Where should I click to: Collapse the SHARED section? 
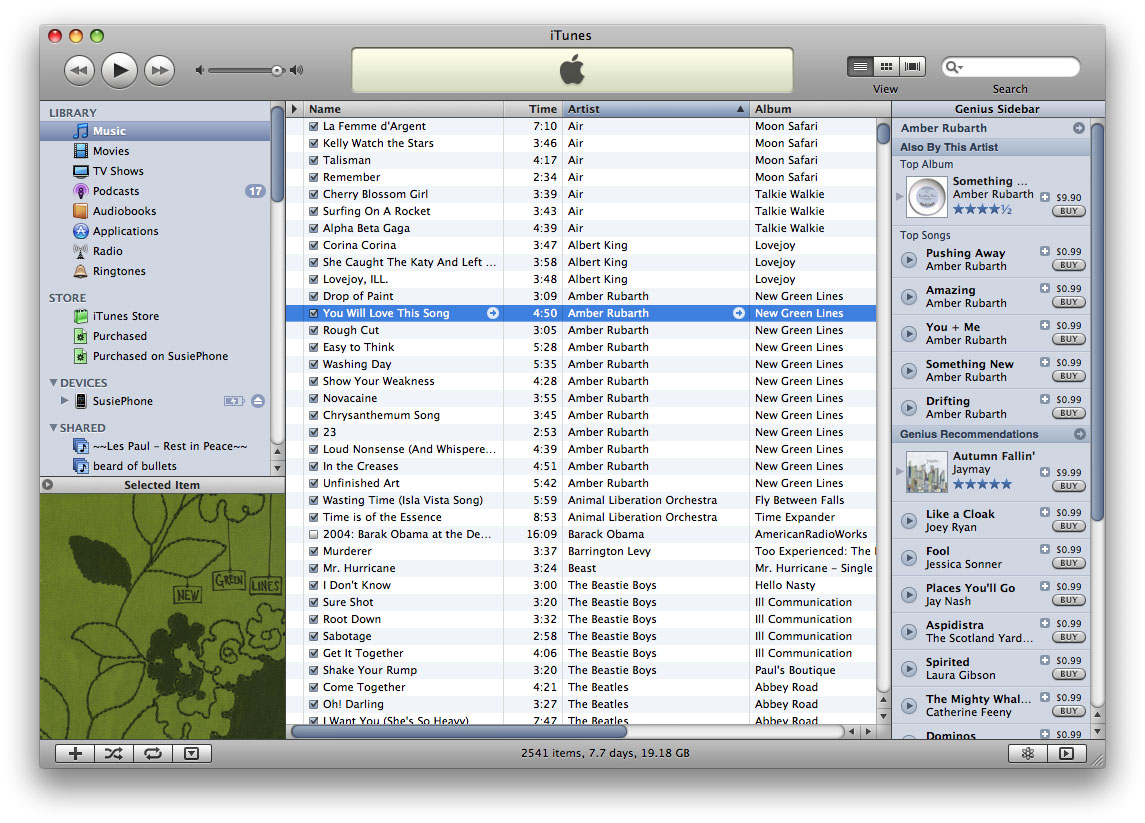coord(53,428)
